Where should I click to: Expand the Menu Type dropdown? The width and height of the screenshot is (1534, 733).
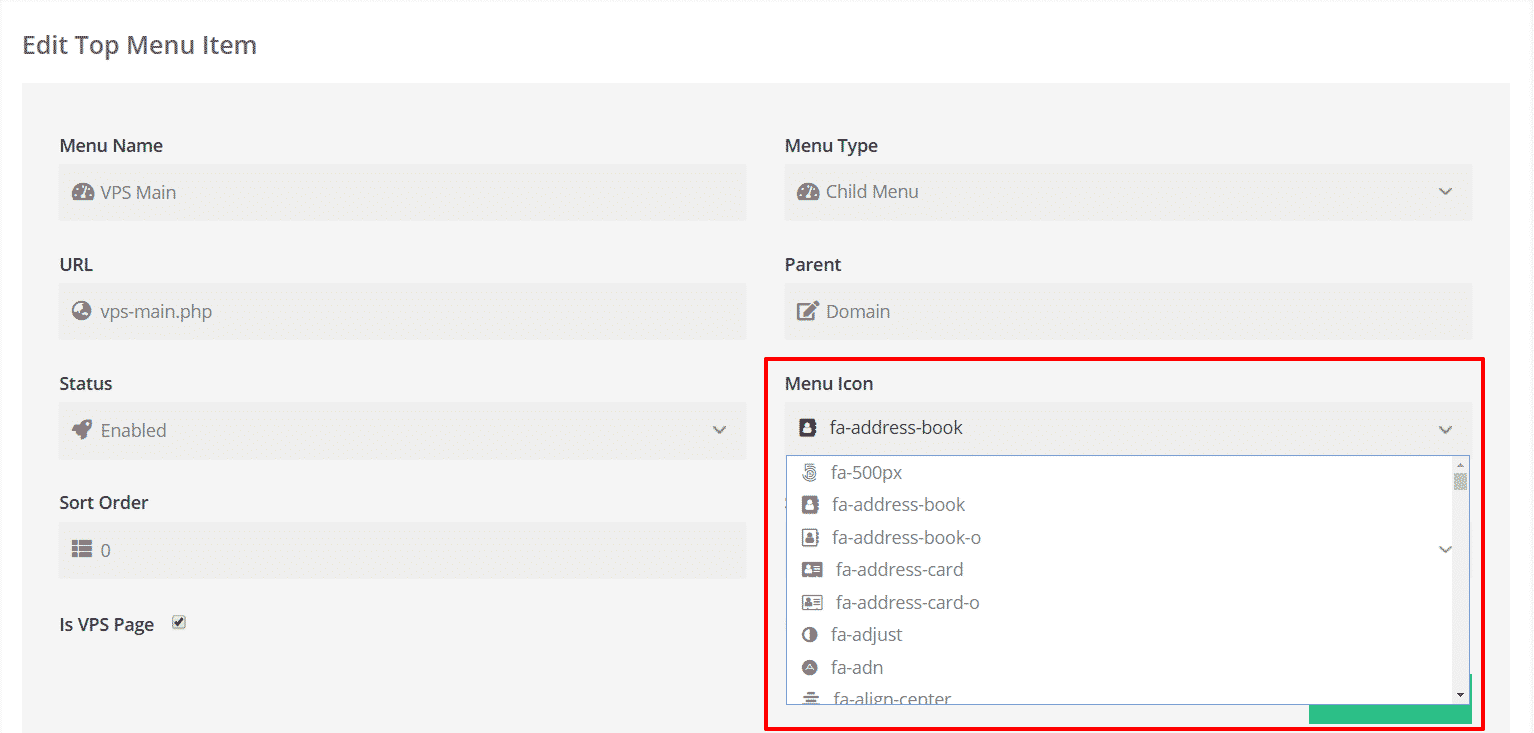1445,192
